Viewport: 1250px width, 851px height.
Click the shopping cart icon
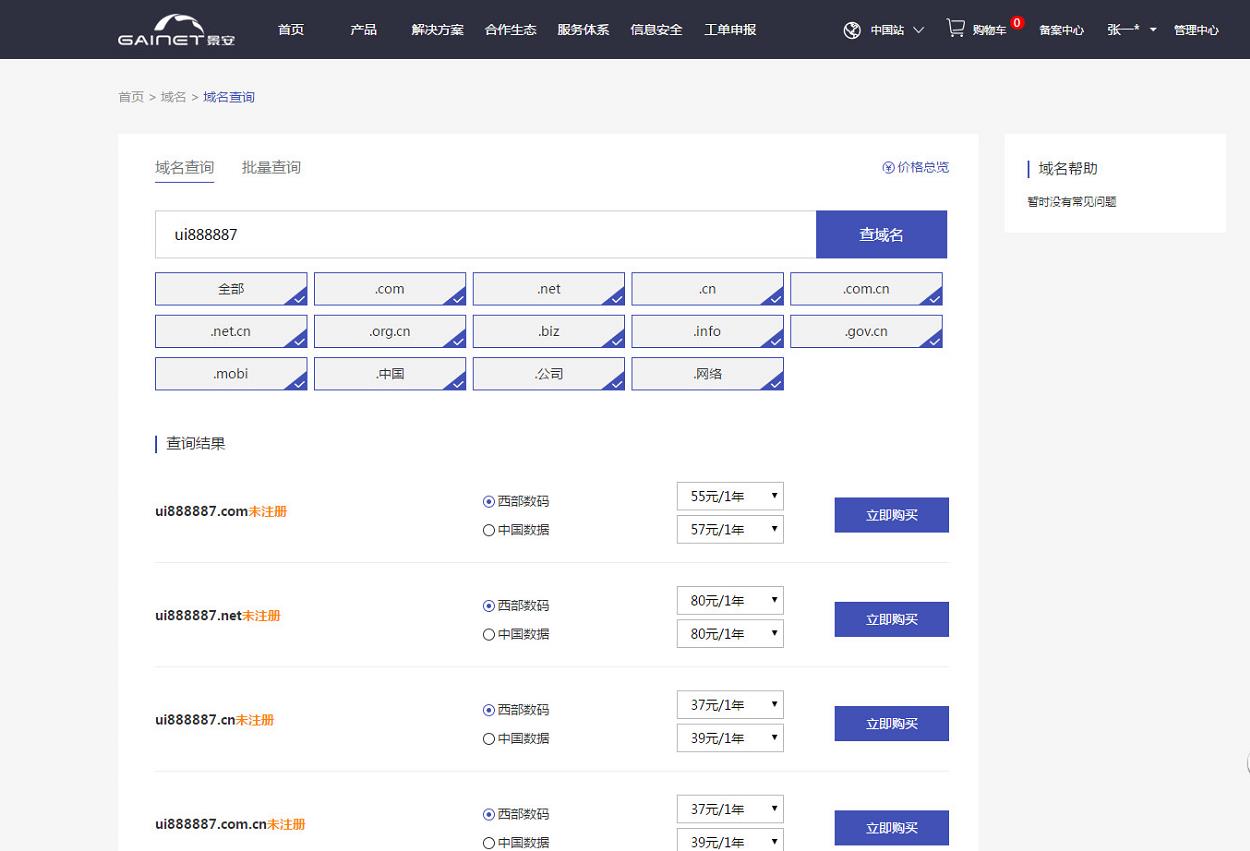(x=956, y=28)
